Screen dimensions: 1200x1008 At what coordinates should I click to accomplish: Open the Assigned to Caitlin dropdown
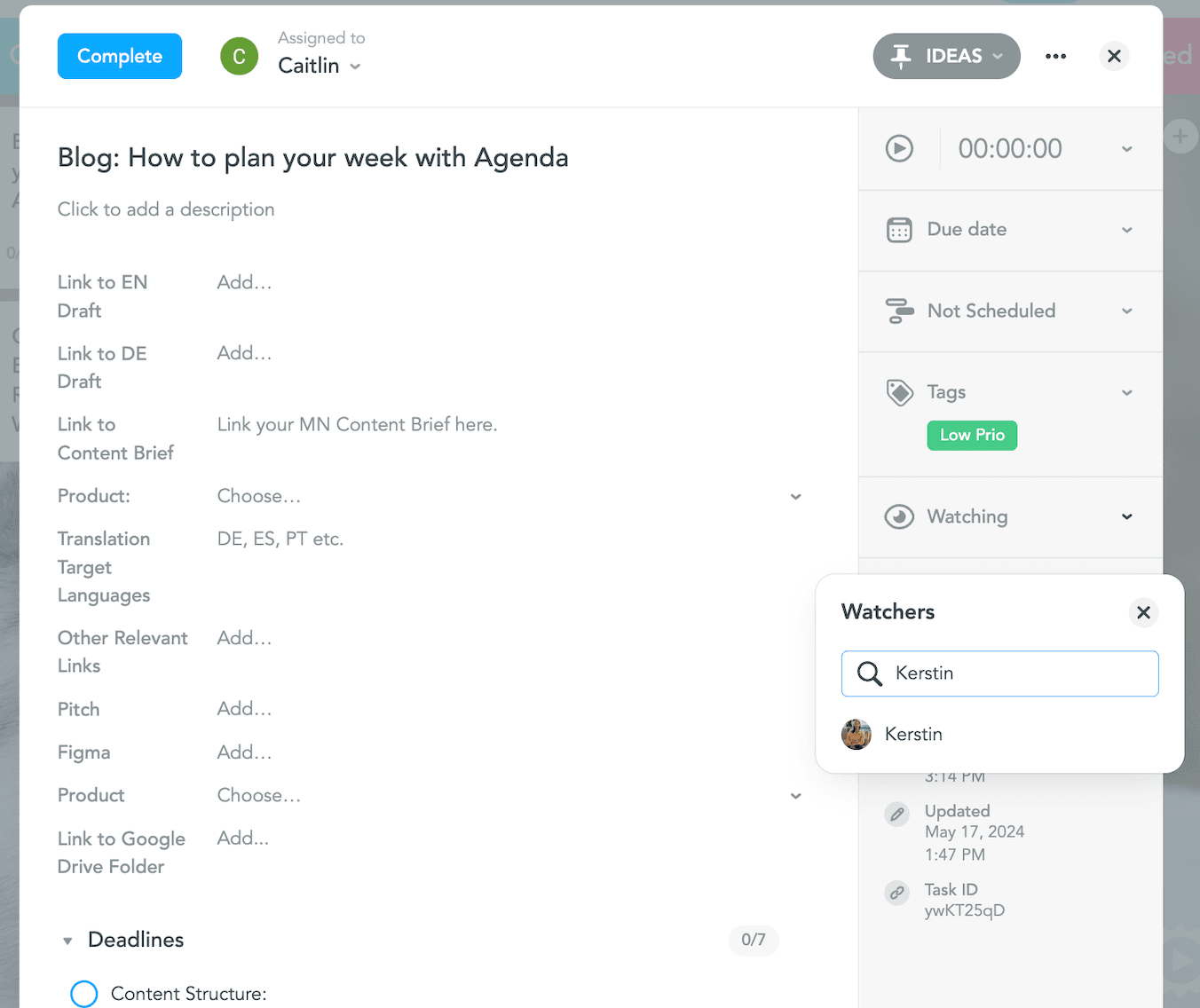320,66
